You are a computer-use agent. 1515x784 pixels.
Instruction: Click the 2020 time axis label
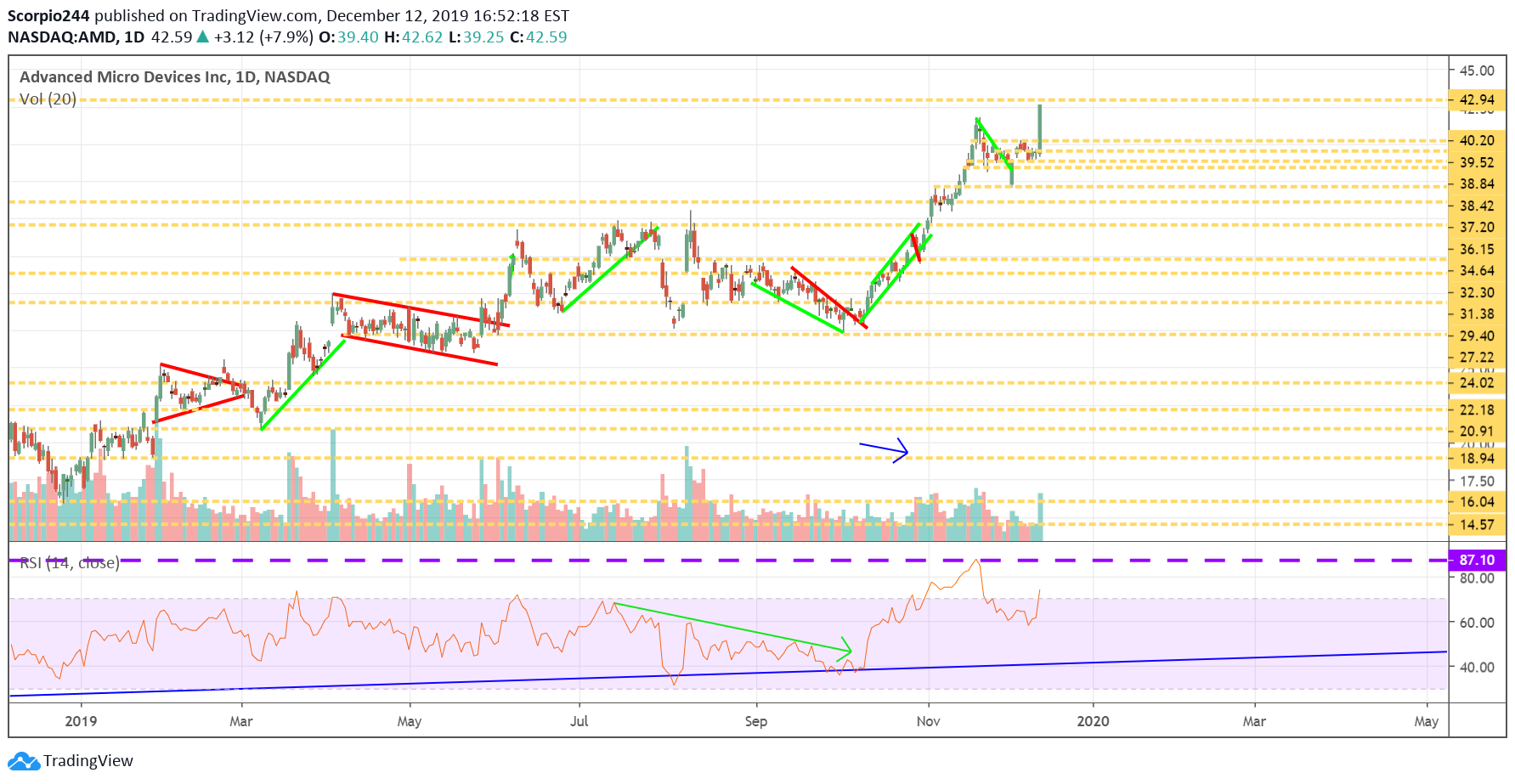(x=1093, y=721)
